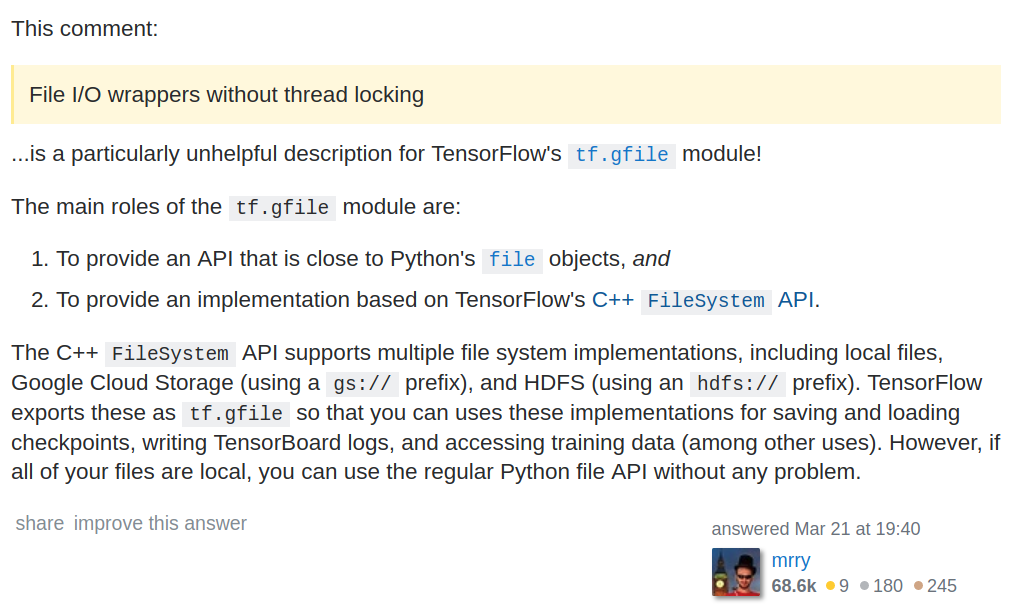The image size is (1013, 610).
Task: Click the file code span in item 1
Action: pos(512,259)
